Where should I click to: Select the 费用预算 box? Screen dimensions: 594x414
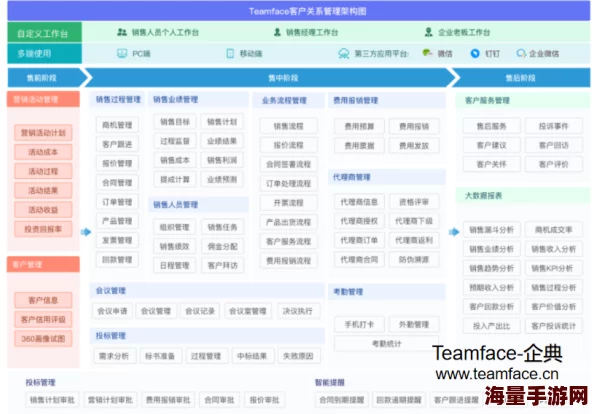[x=359, y=126]
